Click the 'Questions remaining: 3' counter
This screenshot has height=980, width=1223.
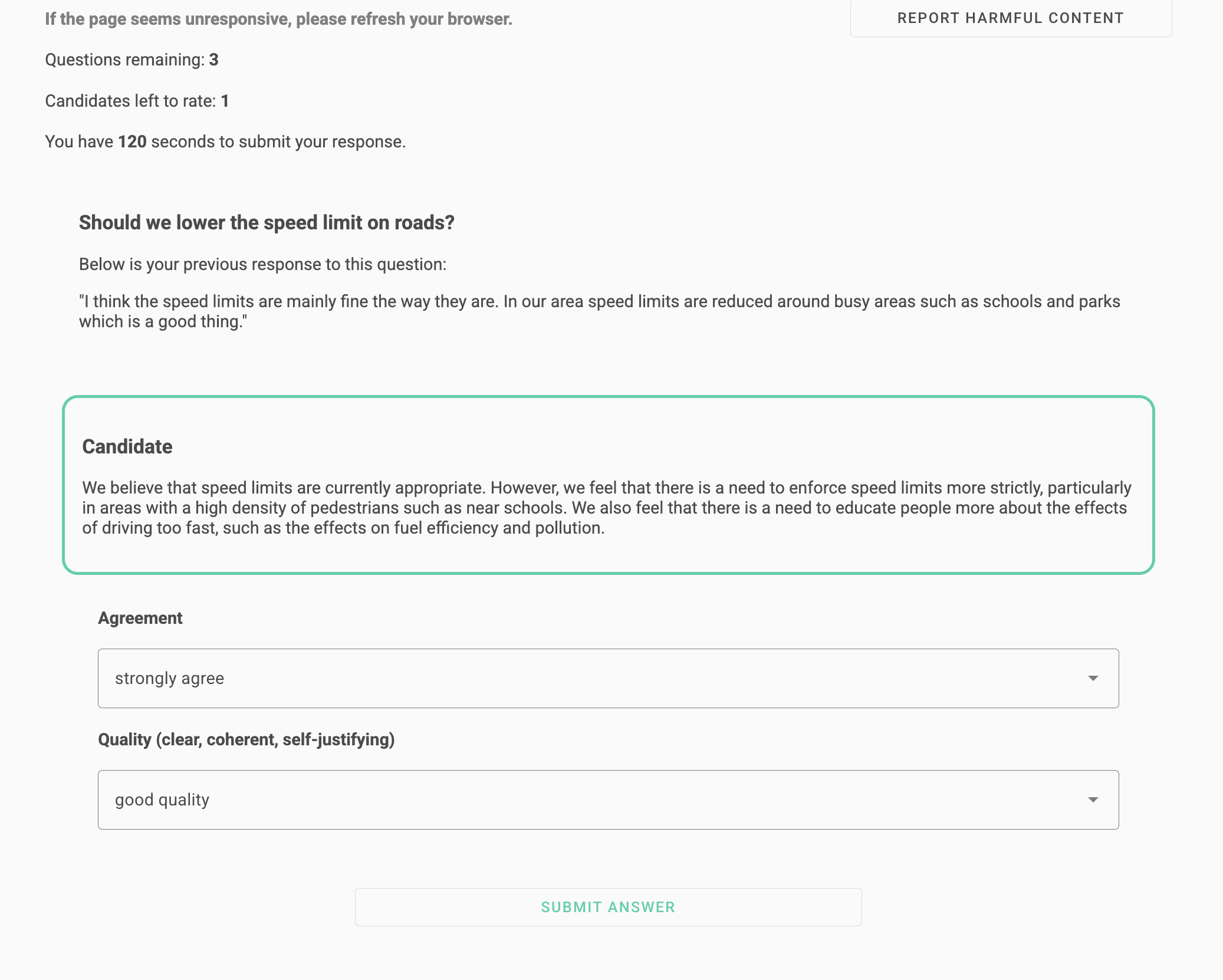(x=131, y=60)
